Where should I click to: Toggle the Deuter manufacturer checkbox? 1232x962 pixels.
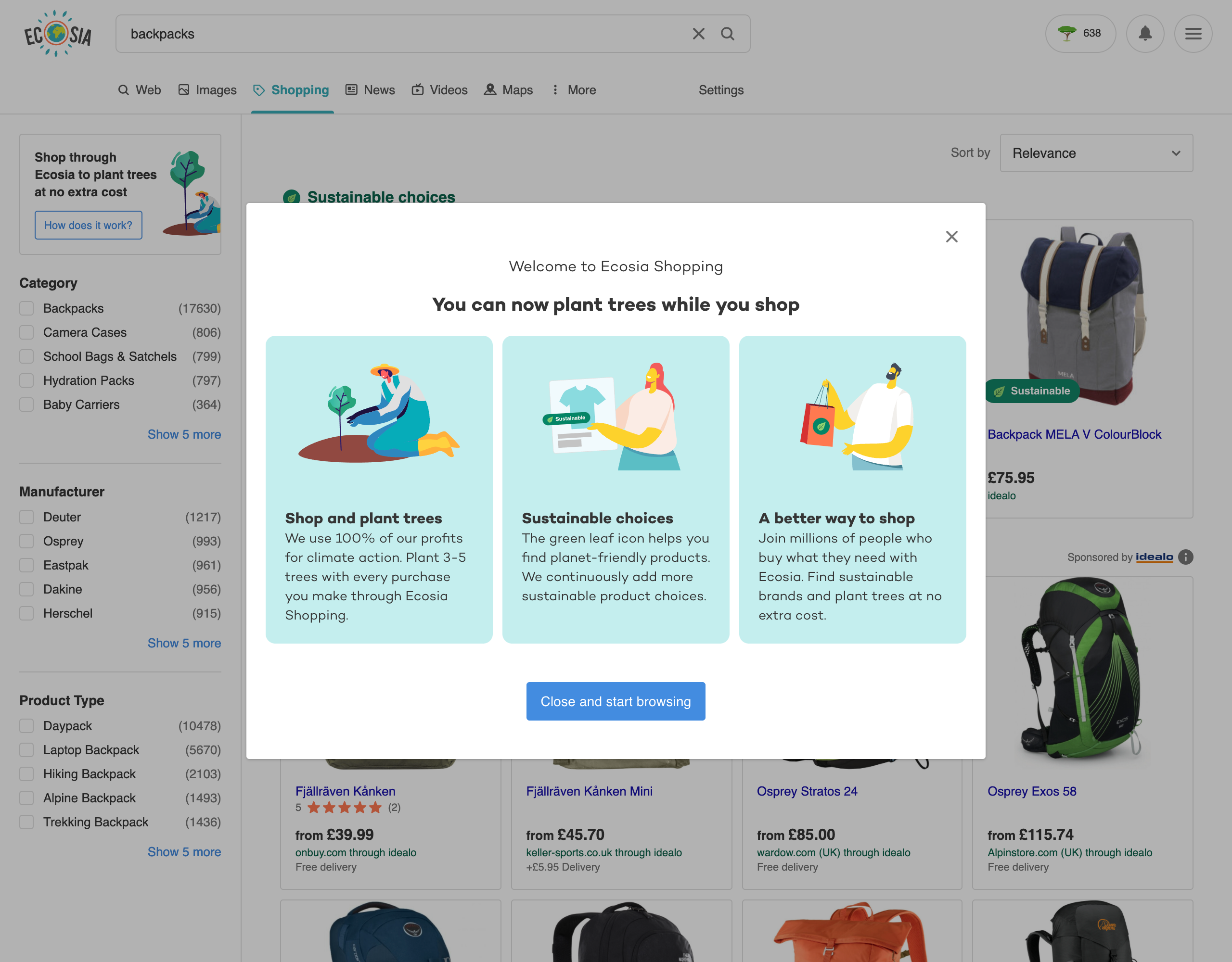pos(26,517)
